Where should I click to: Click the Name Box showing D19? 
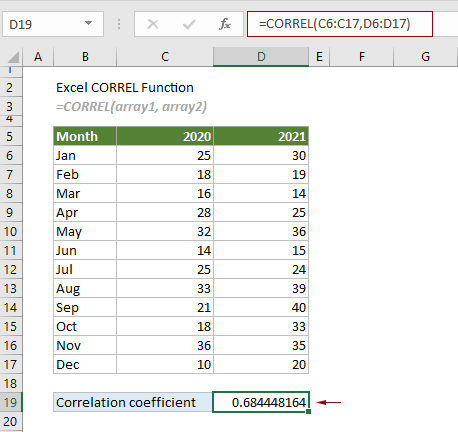point(53,24)
